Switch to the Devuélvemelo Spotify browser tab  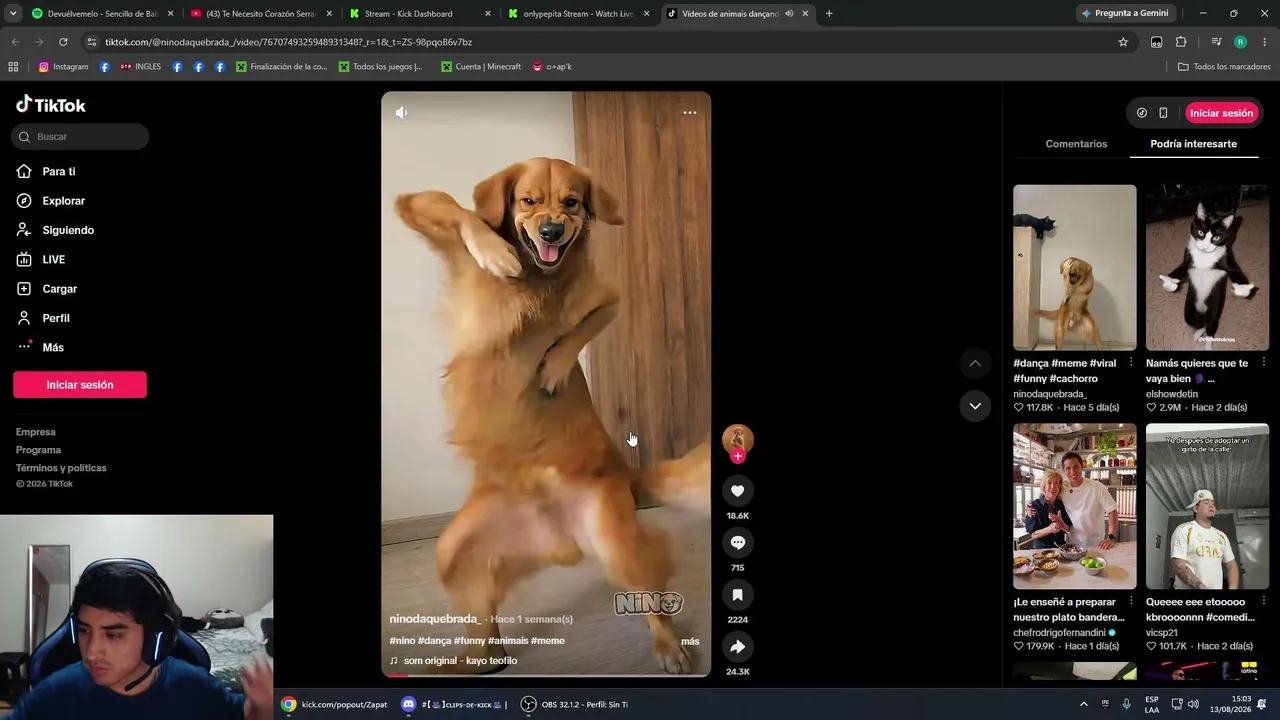pyautogui.click(x=102, y=14)
